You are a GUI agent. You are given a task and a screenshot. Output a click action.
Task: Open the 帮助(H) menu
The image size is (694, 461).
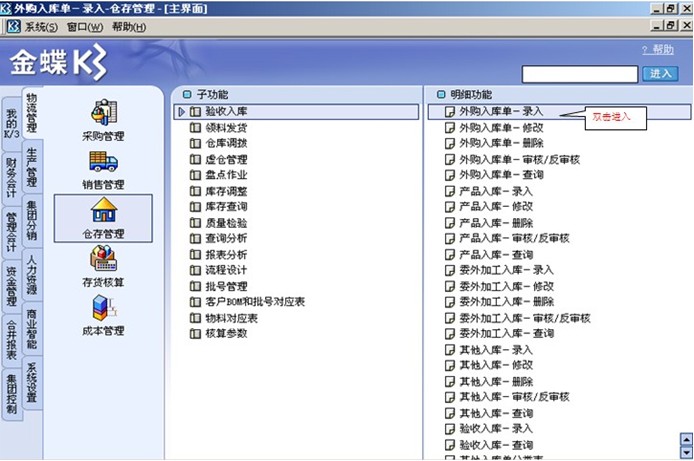pos(129,27)
